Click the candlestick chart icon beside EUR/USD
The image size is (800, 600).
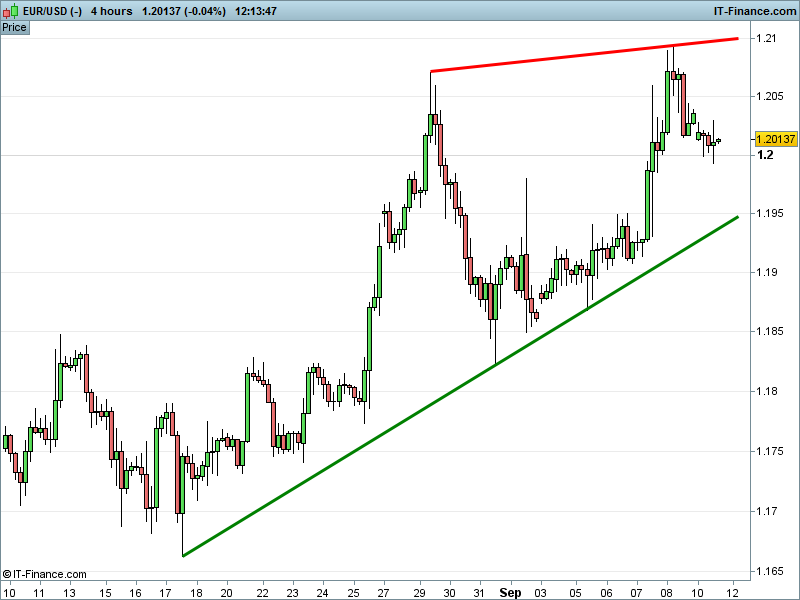pos(10,11)
